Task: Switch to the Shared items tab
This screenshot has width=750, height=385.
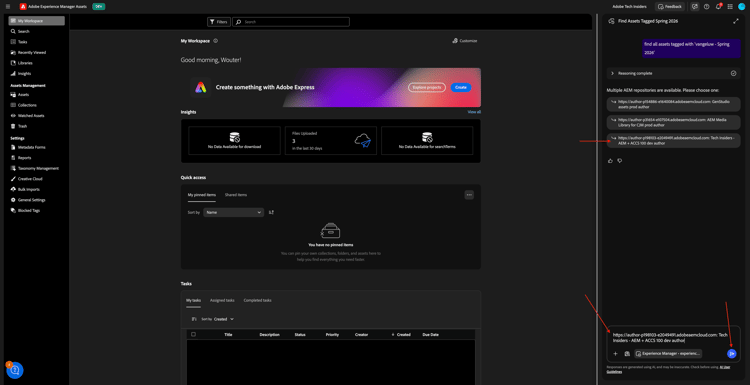Action: (x=236, y=195)
